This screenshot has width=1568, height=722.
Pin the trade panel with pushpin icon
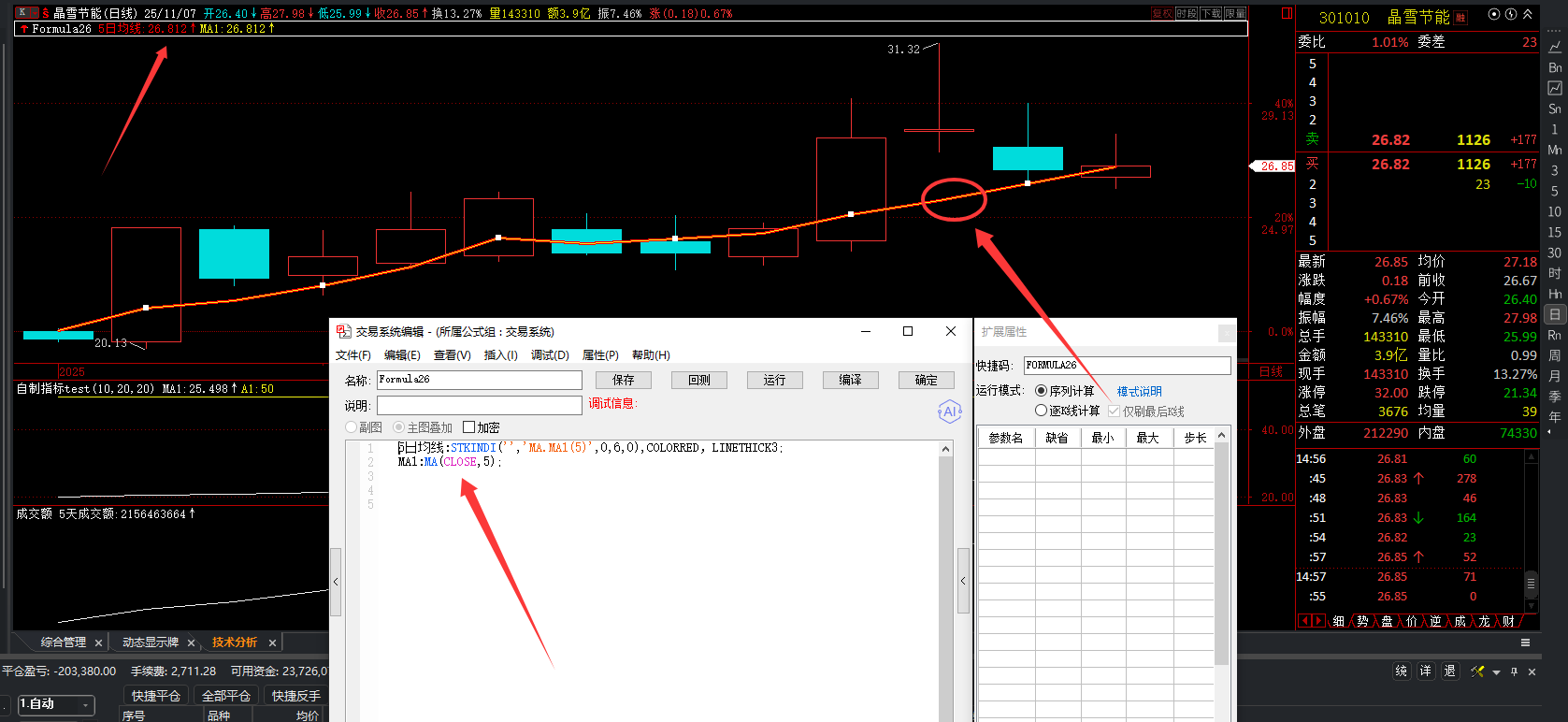click(1515, 671)
